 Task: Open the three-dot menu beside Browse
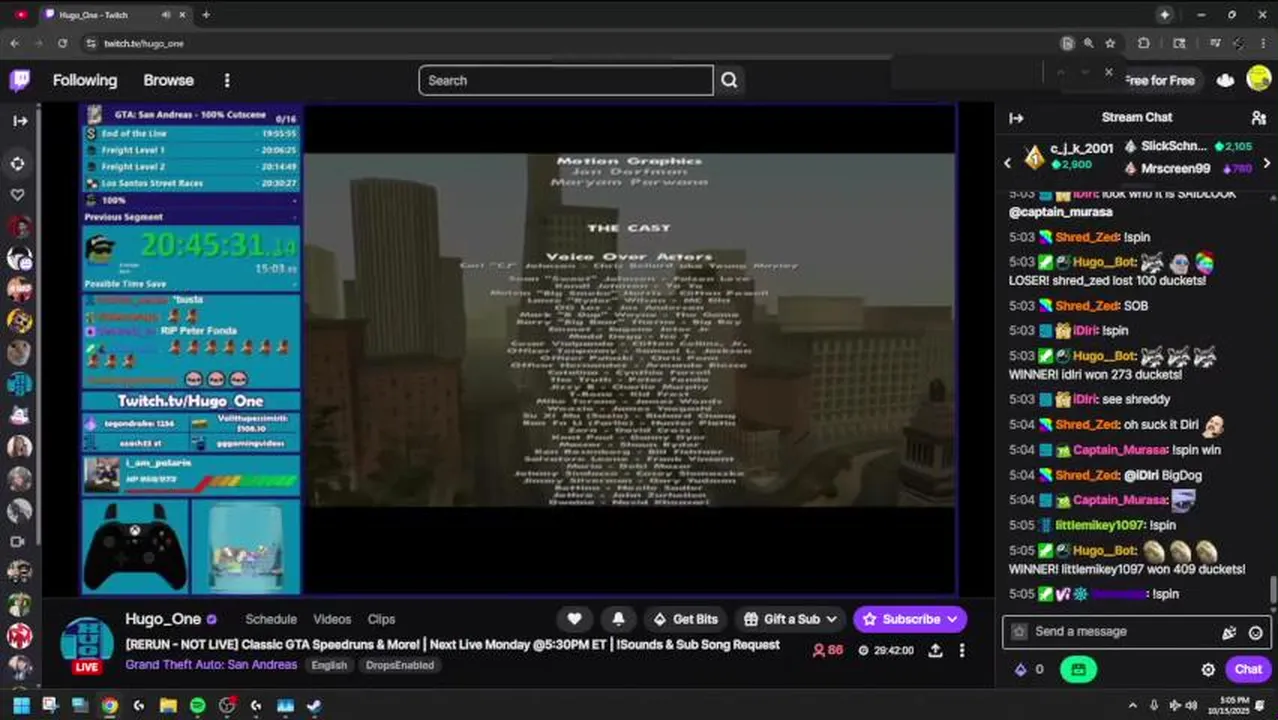[x=227, y=81]
